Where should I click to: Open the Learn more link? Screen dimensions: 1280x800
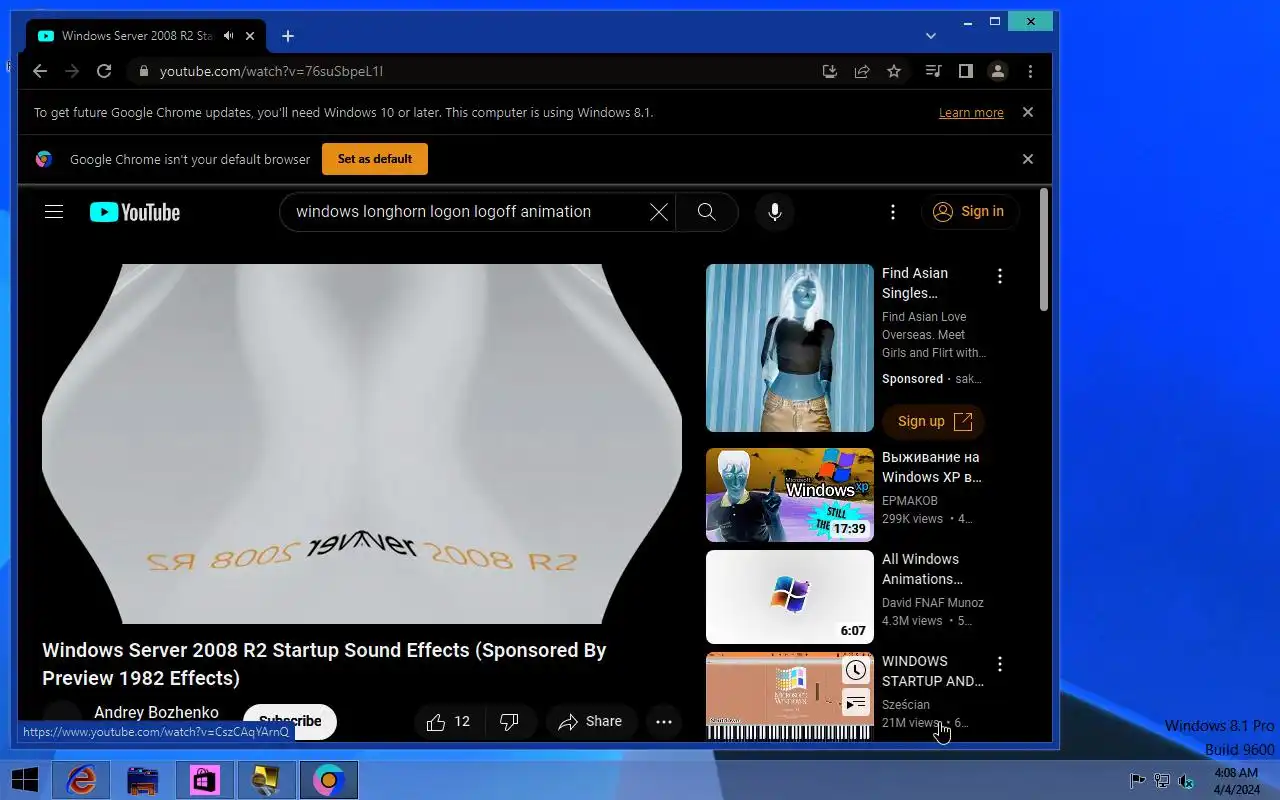971,113
